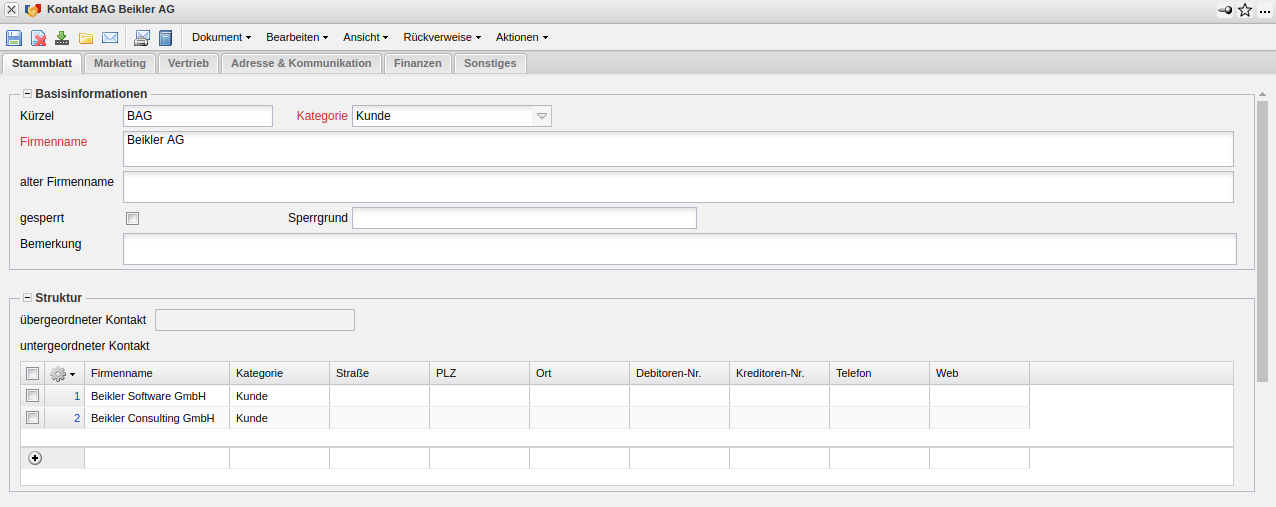The height and width of the screenshot is (507, 1276).
Task: Open the Rückverweise menu
Action: 442,37
